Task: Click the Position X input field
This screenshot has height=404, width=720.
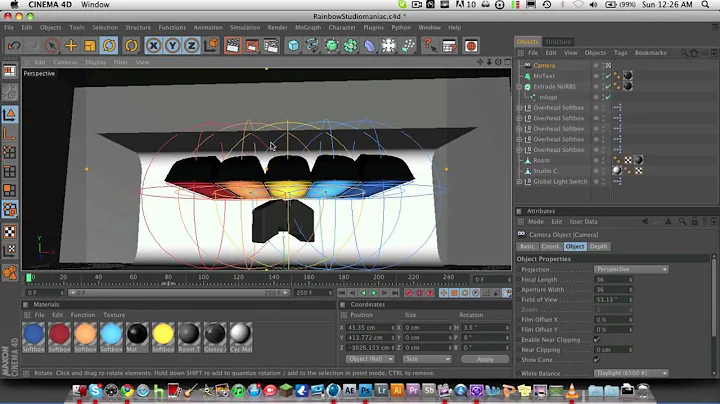Action: [370, 327]
